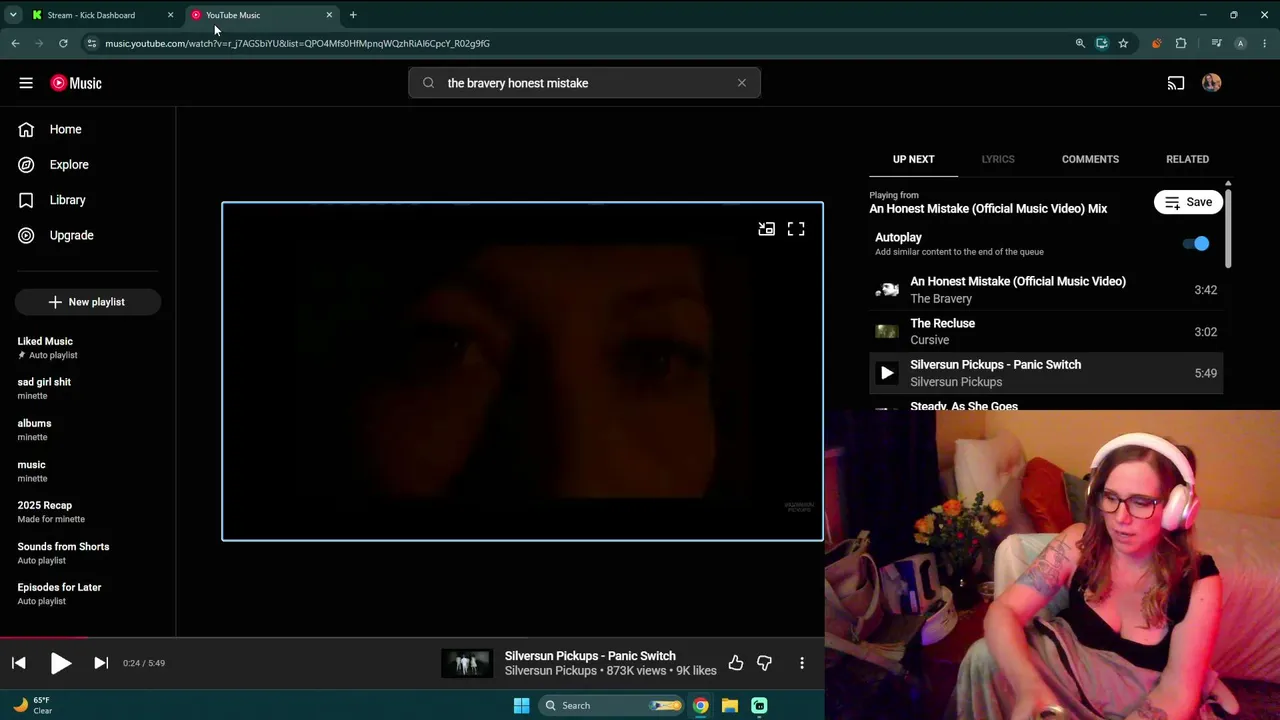The height and width of the screenshot is (720, 1280).
Task: Click the Panic Switch thumbnail in player bar
Action: point(467,663)
